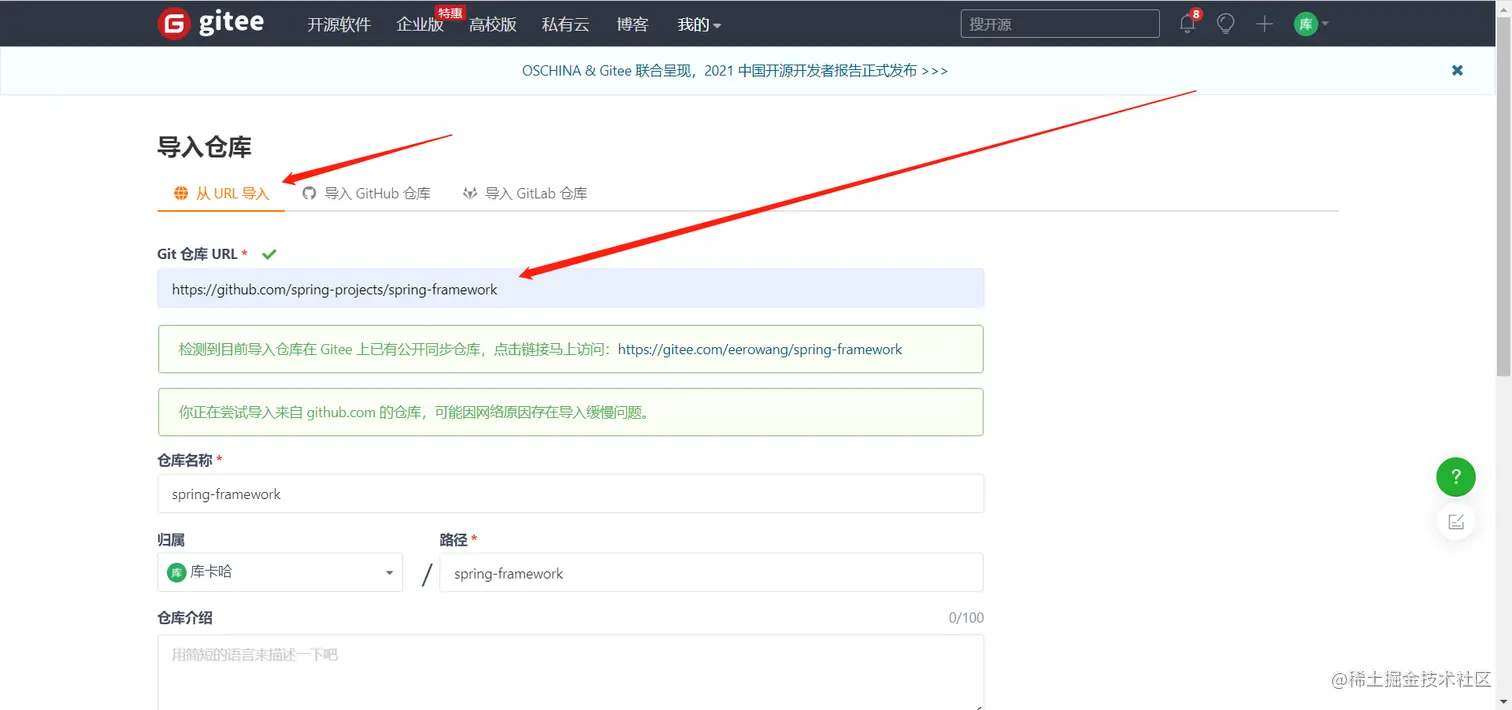1512x710 pixels.
Task: Click the 导入仓库 page heading
Action: 204,147
